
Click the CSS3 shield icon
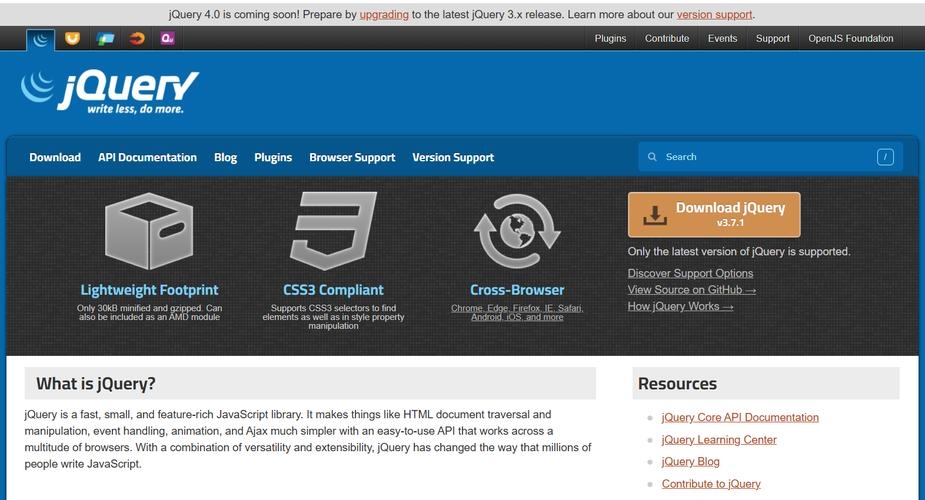333,230
